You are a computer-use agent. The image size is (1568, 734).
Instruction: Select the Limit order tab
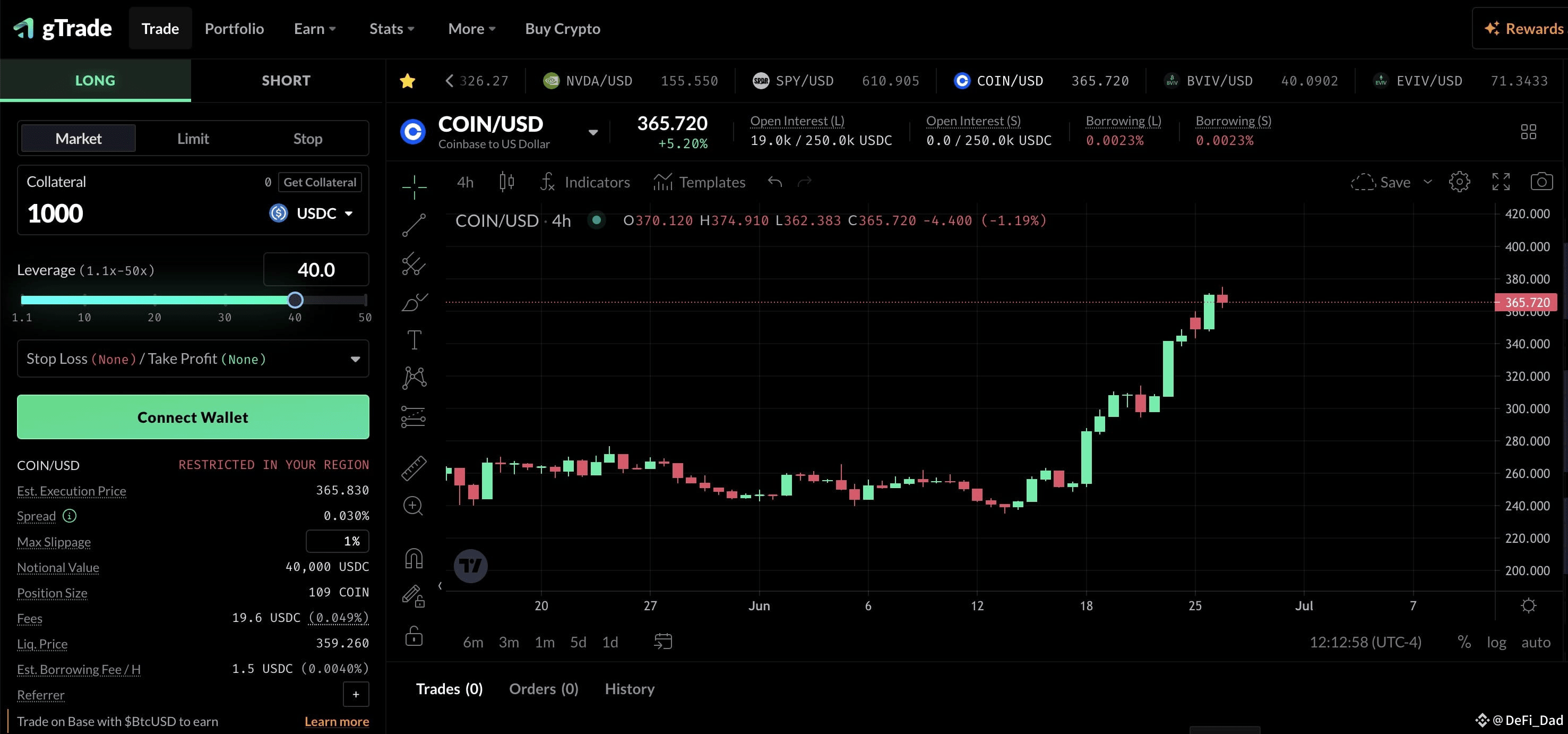(x=193, y=138)
